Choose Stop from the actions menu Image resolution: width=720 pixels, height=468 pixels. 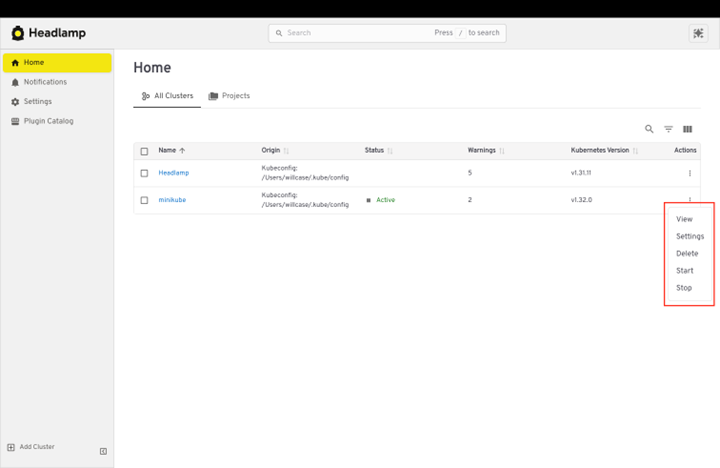pos(684,288)
